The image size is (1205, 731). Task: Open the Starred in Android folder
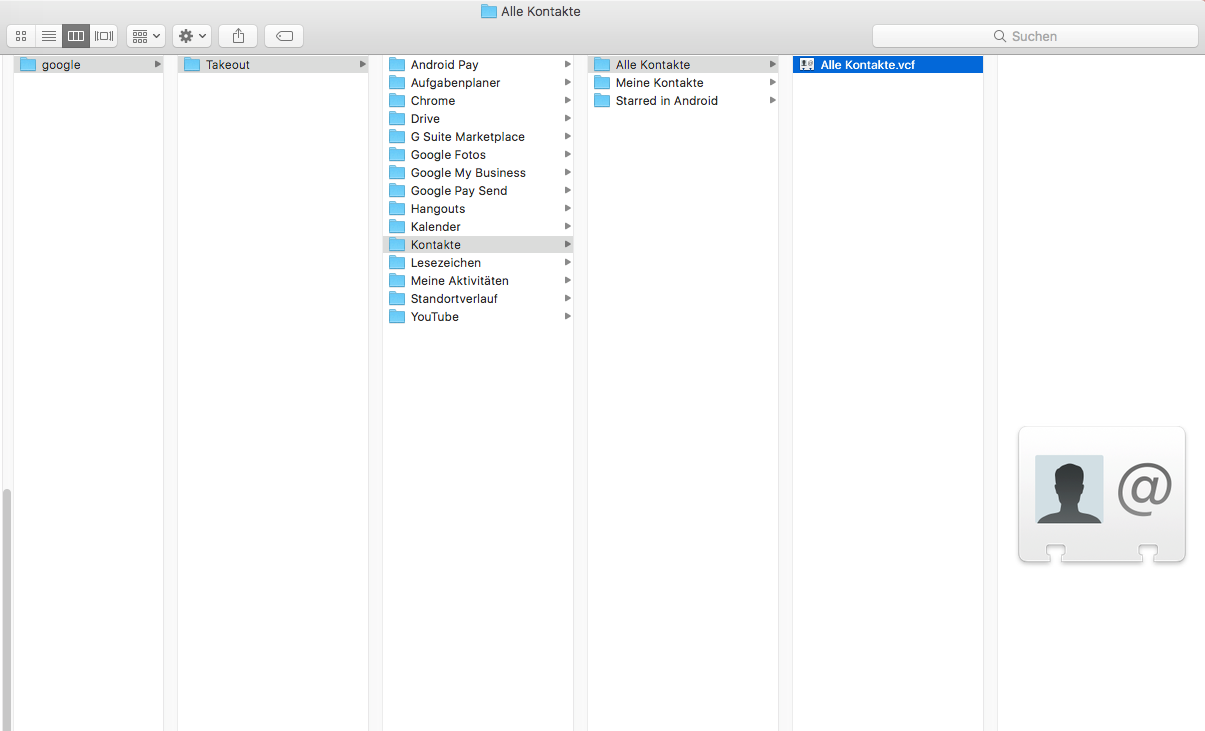[x=683, y=100]
